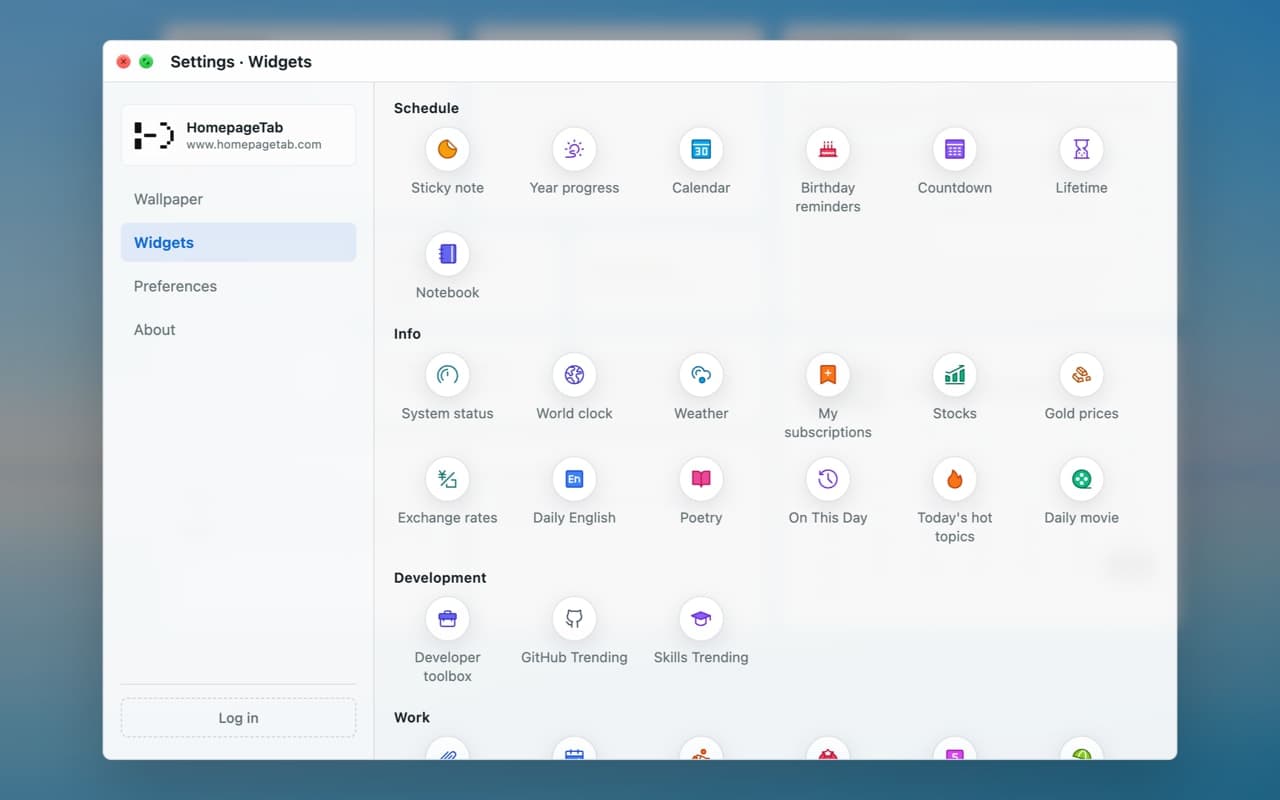Select the Year progress widget icon
The width and height of the screenshot is (1280, 800).
[x=574, y=150]
